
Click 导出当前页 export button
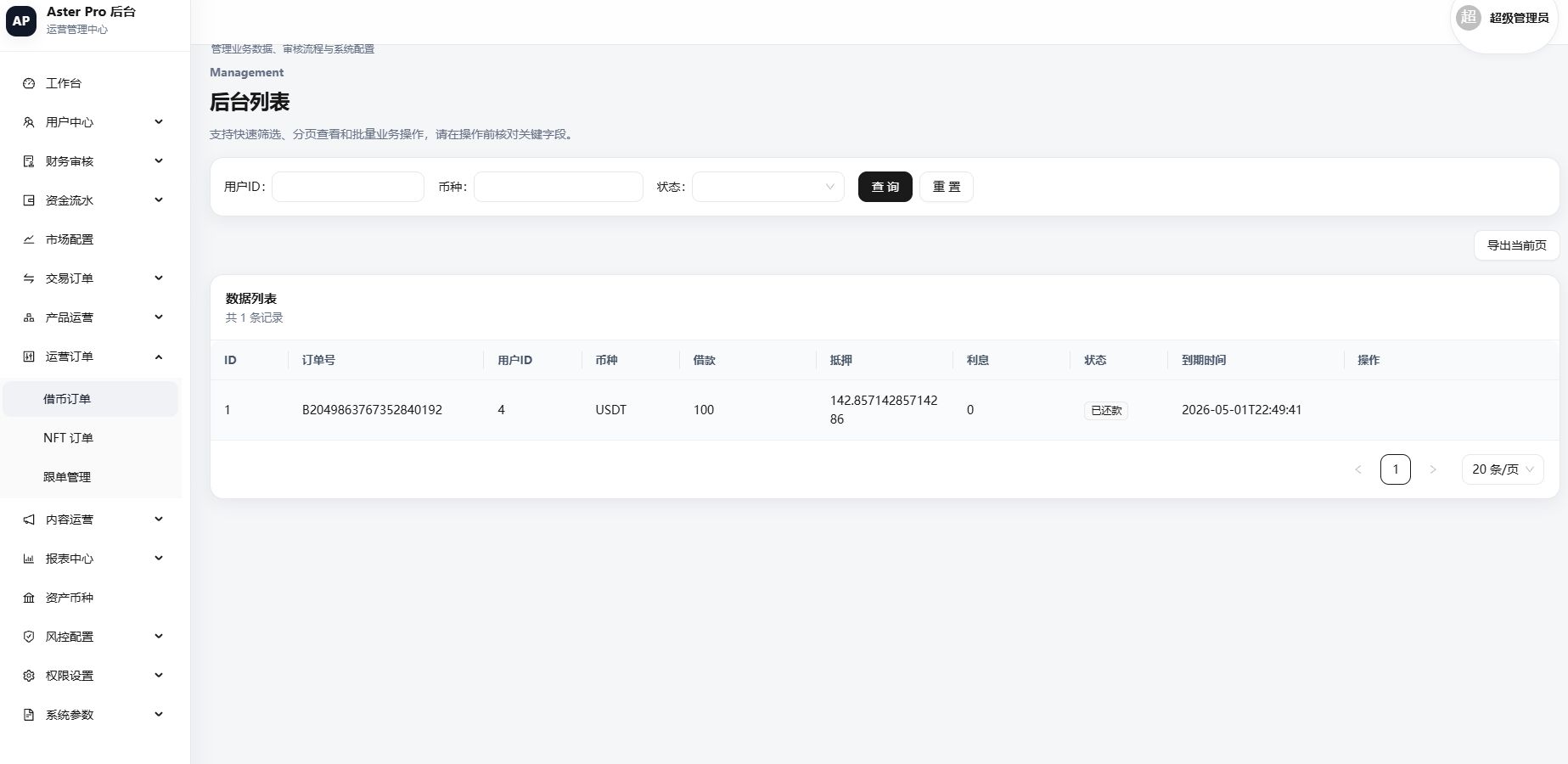[x=1517, y=245]
